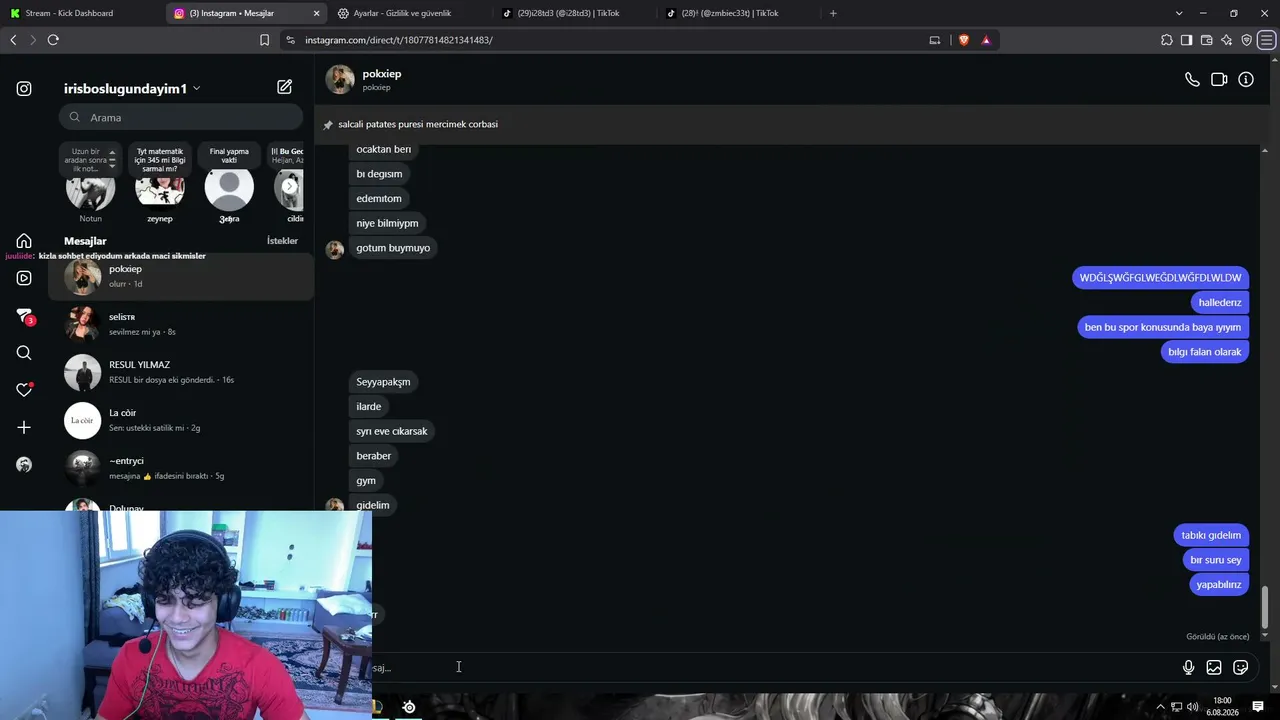Open your own note labeled Notun
Image resolution: width=1280 pixels, height=720 pixels.
[90, 184]
